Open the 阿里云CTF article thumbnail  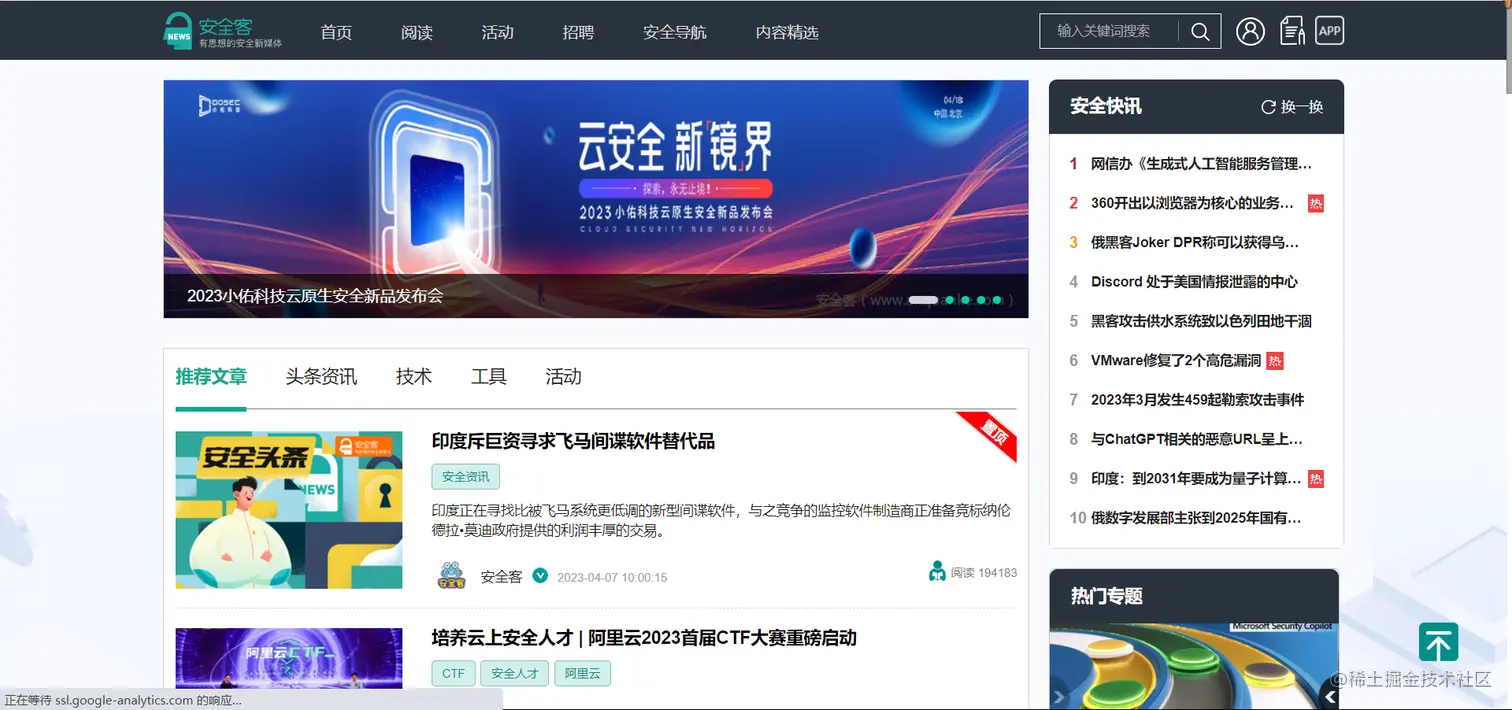coord(289,658)
